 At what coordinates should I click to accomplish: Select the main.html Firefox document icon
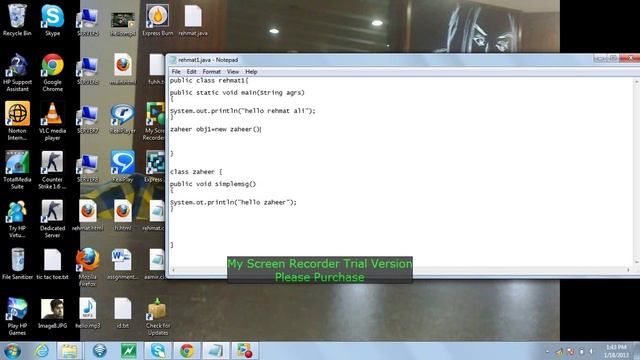tap(122, 69)
